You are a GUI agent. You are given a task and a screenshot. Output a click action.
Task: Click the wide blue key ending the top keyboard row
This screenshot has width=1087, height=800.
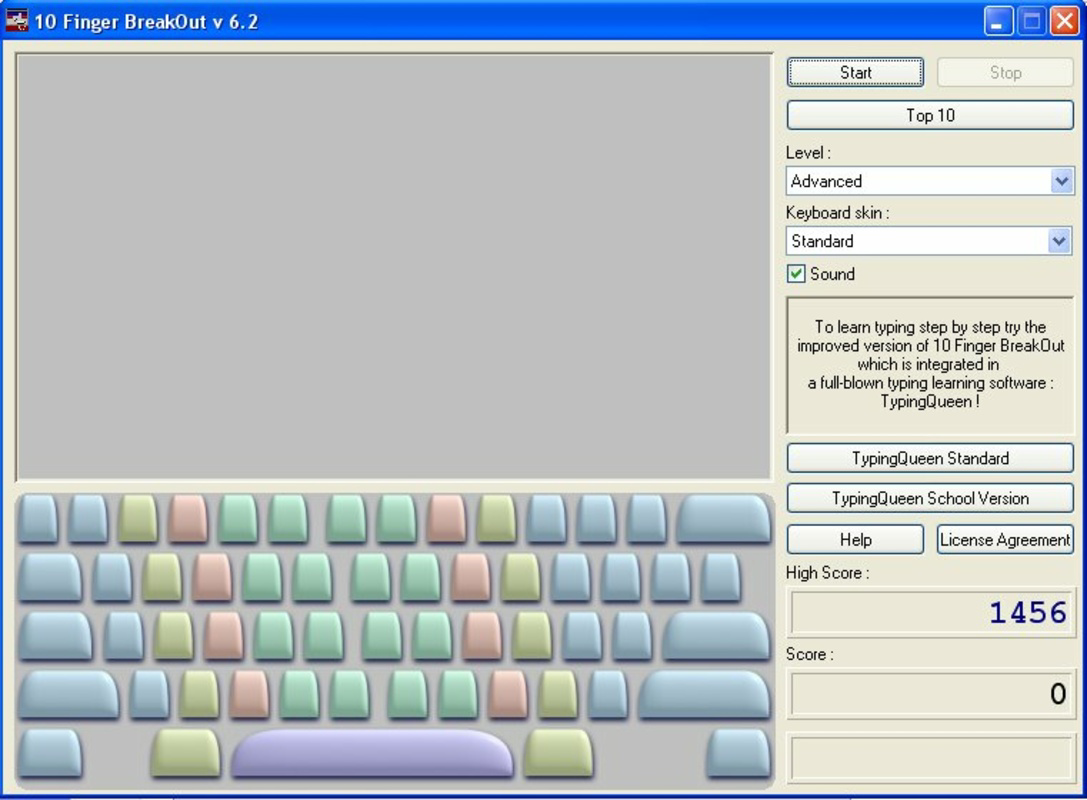tap(723, 519)
